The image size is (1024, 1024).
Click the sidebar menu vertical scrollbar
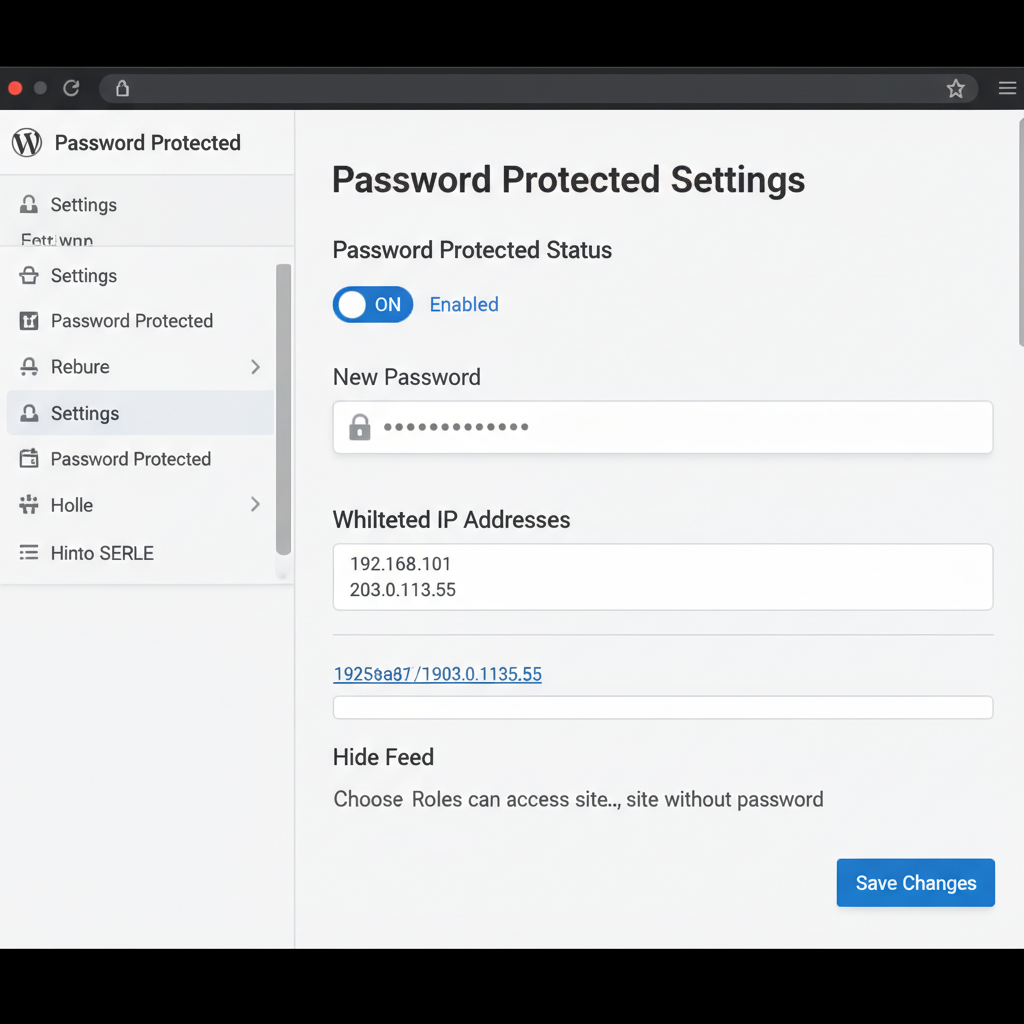[283, 410]
